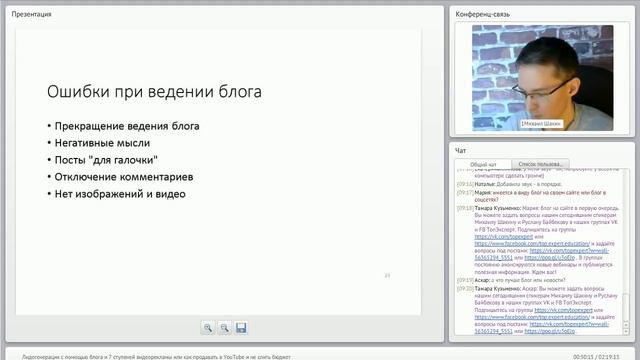Open the Список пользователей tab
The width and height of the screenshot is (640, 360).
pyautogui.click(x=540, y=164)
